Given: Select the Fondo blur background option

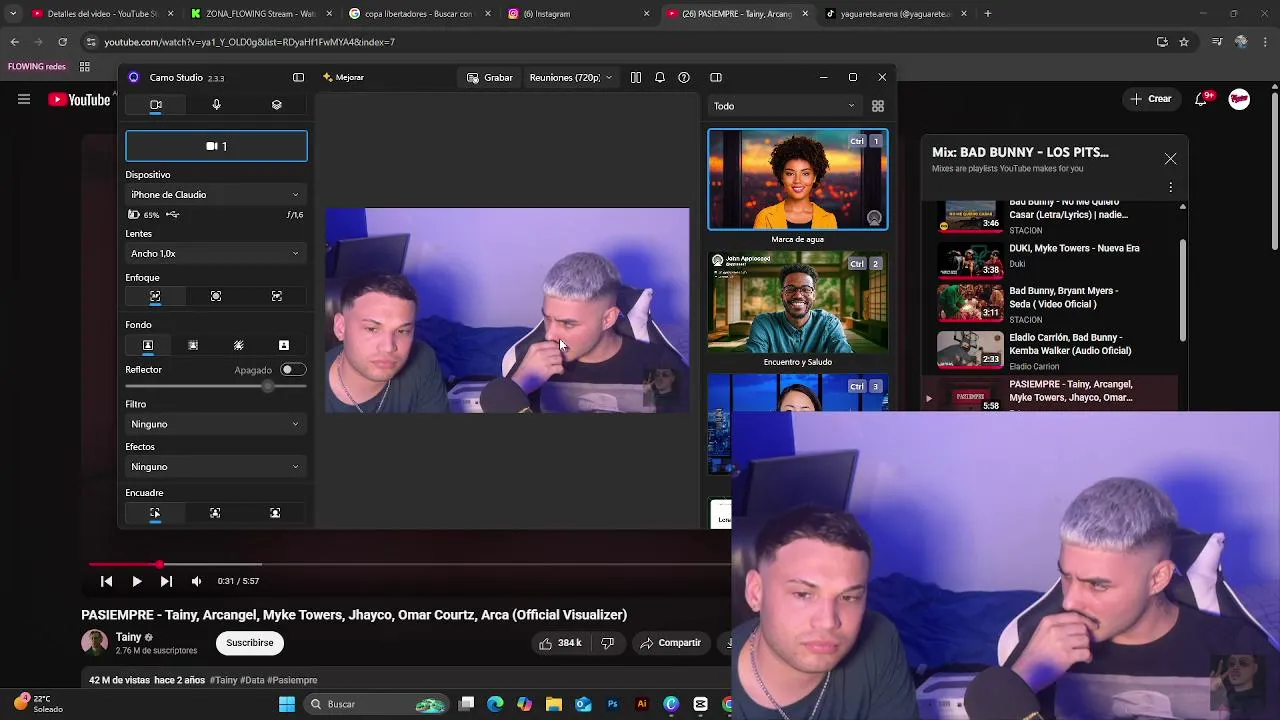Looking at the screenshot, I should click(193, 345).
